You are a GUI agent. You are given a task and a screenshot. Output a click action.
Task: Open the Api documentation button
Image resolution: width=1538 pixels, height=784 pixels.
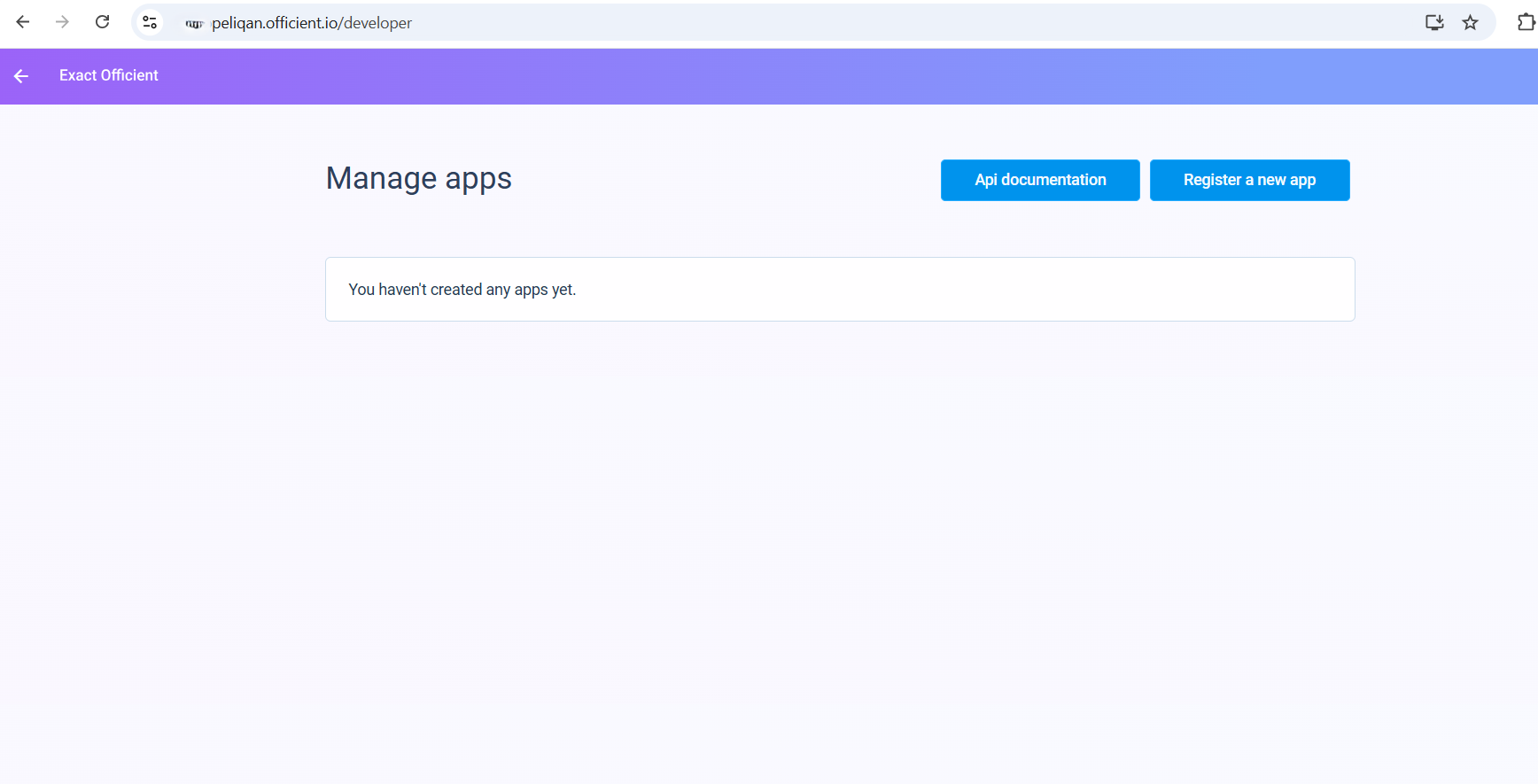1040,180
